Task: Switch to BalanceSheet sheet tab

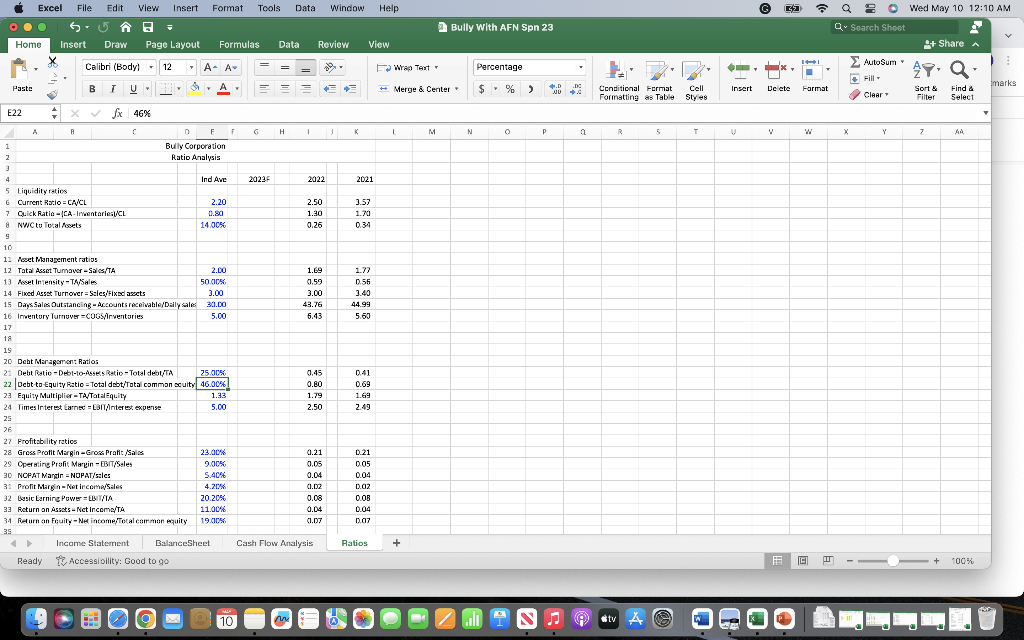Action: tap(182, 543)
